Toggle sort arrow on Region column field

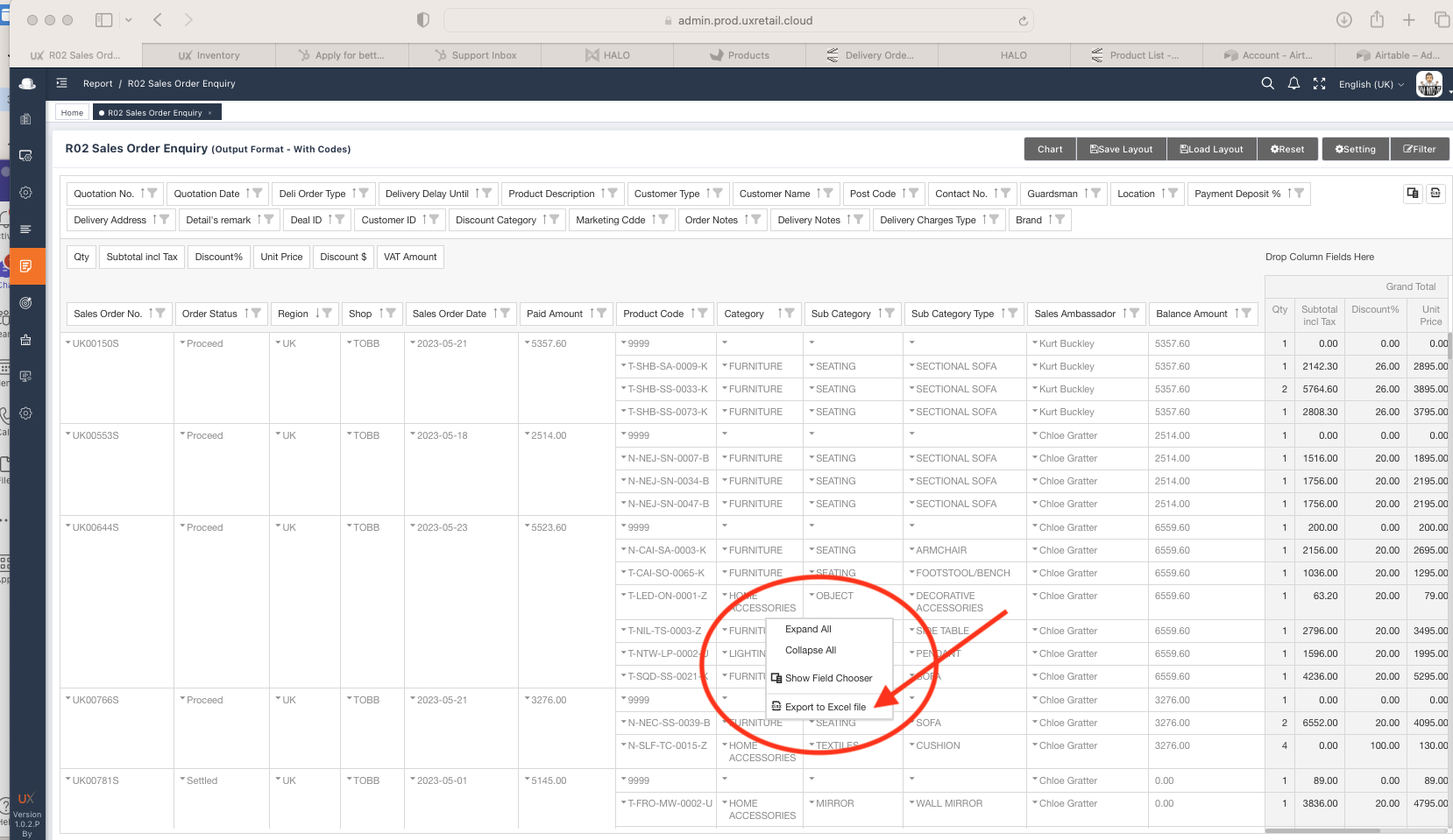tap(317, 314)
